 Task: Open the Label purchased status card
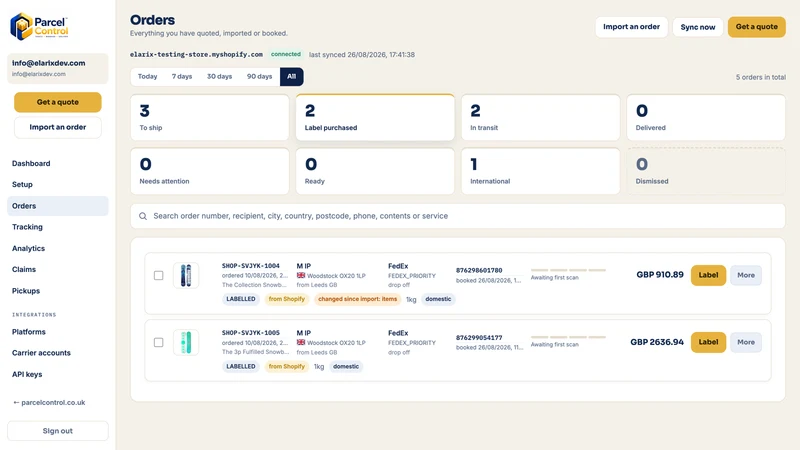tap(375, 117)
